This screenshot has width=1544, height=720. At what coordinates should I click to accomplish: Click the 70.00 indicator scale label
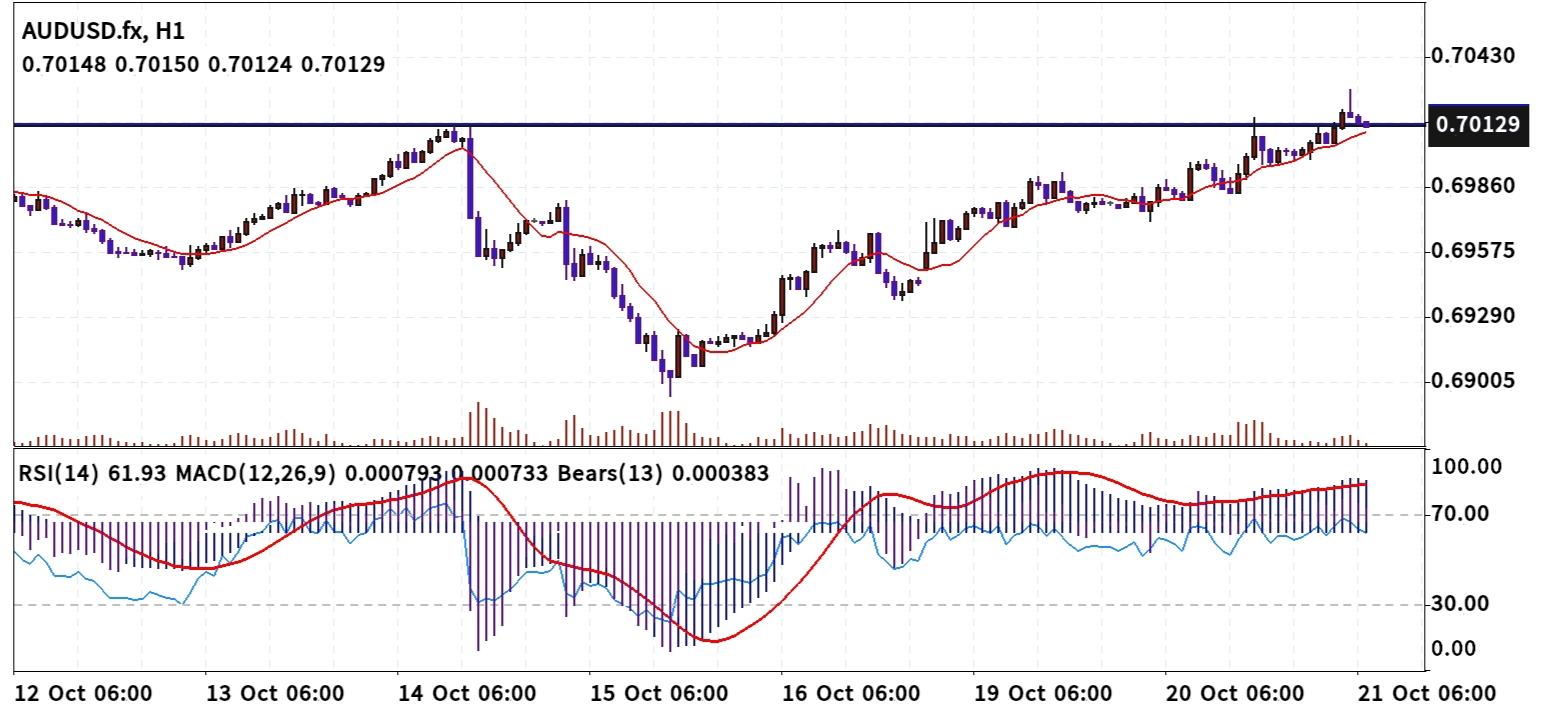click(1460, 514)
